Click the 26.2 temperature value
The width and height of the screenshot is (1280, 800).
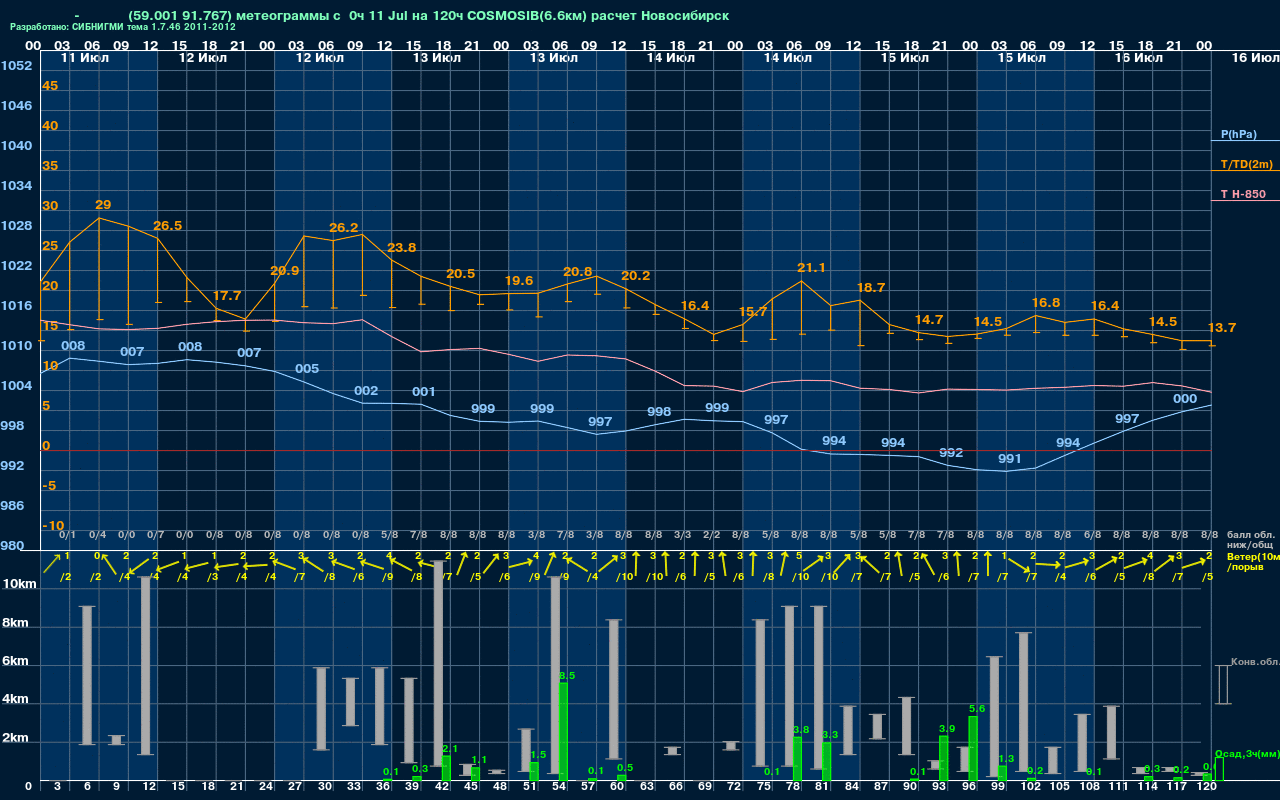343,228
